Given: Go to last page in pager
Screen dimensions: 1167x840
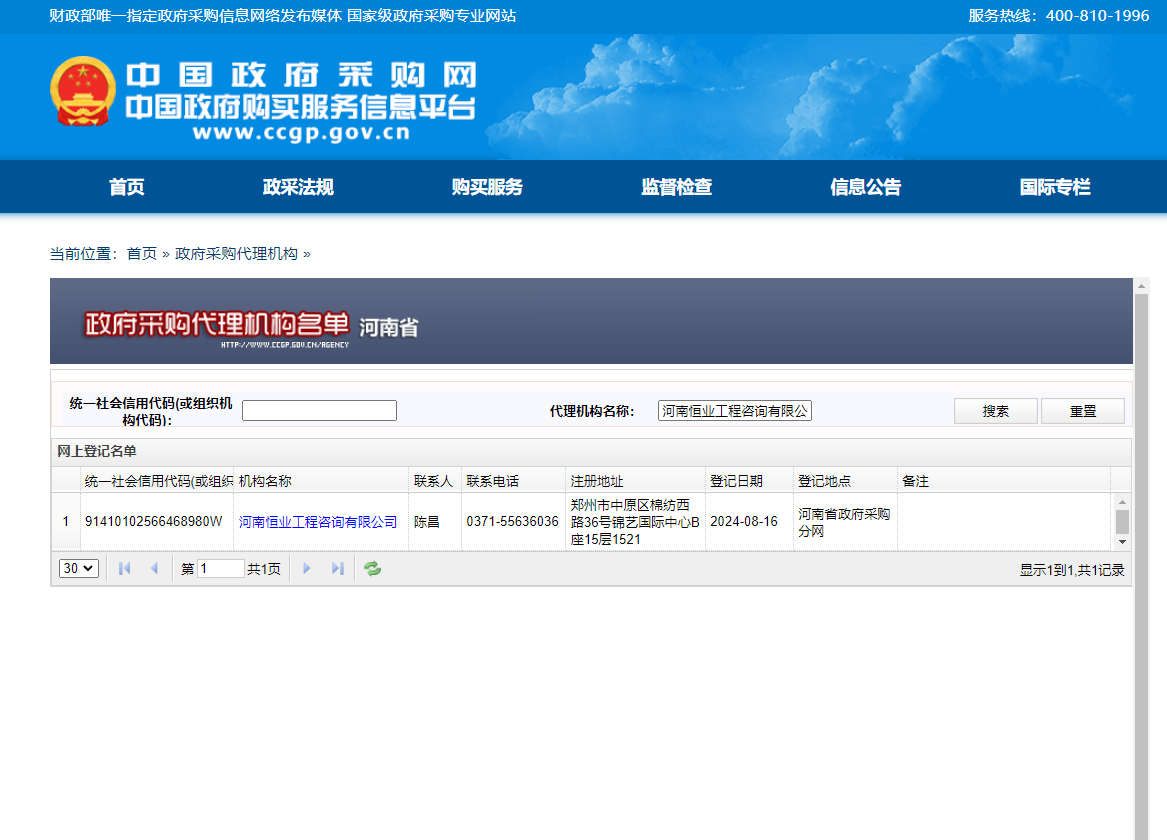Looking at the screenshot, I should [337, 568].
